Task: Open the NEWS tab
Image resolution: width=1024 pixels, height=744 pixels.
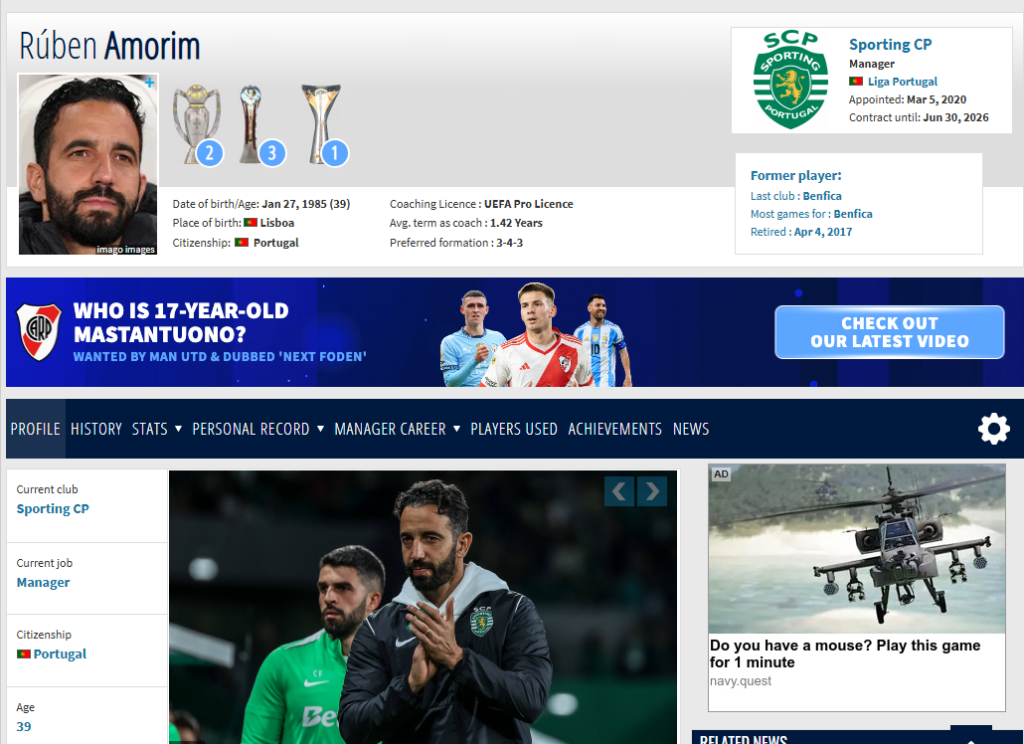Action: [691, 429]
